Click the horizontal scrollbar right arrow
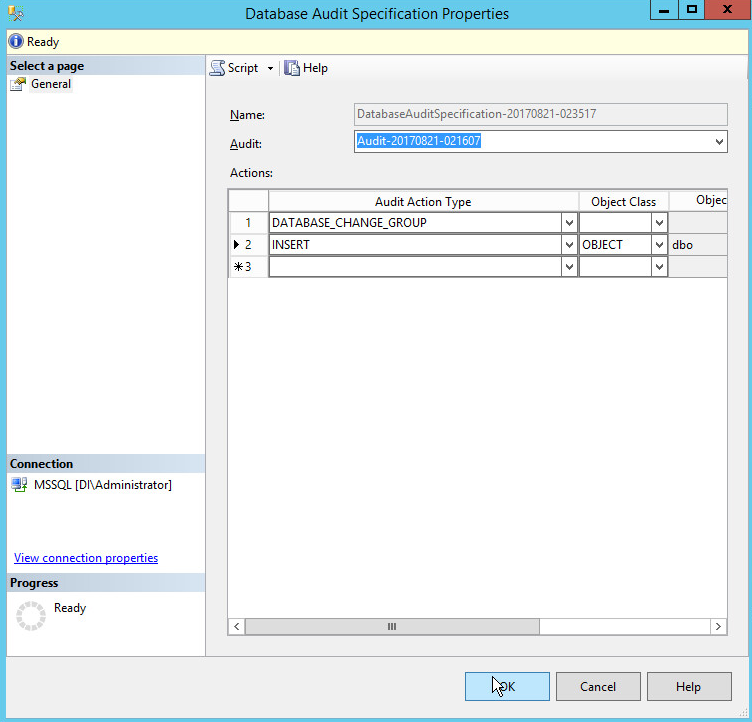This screenshot has height=722, width=752. [x=718, y=627]
